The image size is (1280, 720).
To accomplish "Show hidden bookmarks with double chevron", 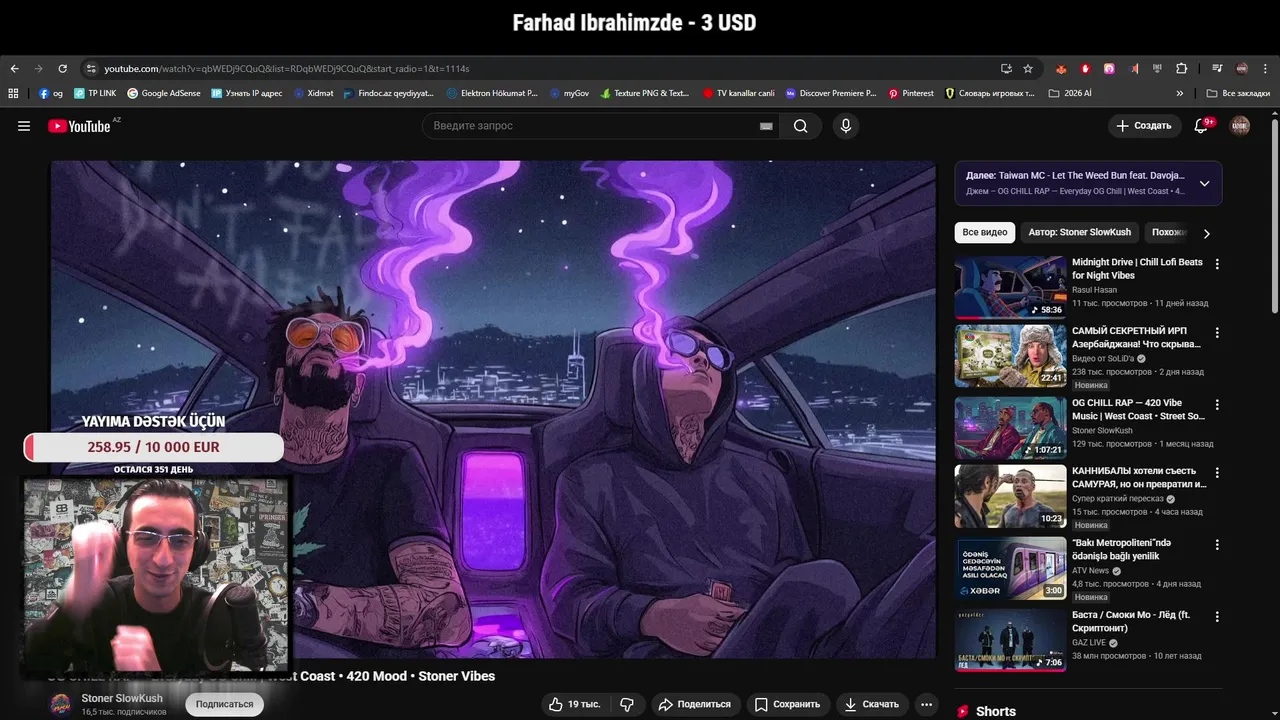I will pos(1180,93).
